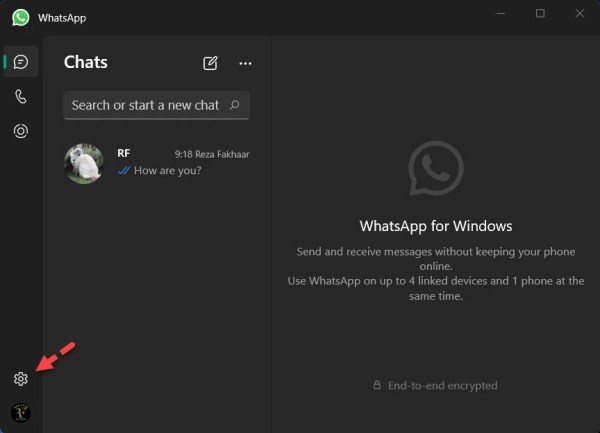Open the Chats tab in sidebar

pyautogui.click(x=21, y=62)
